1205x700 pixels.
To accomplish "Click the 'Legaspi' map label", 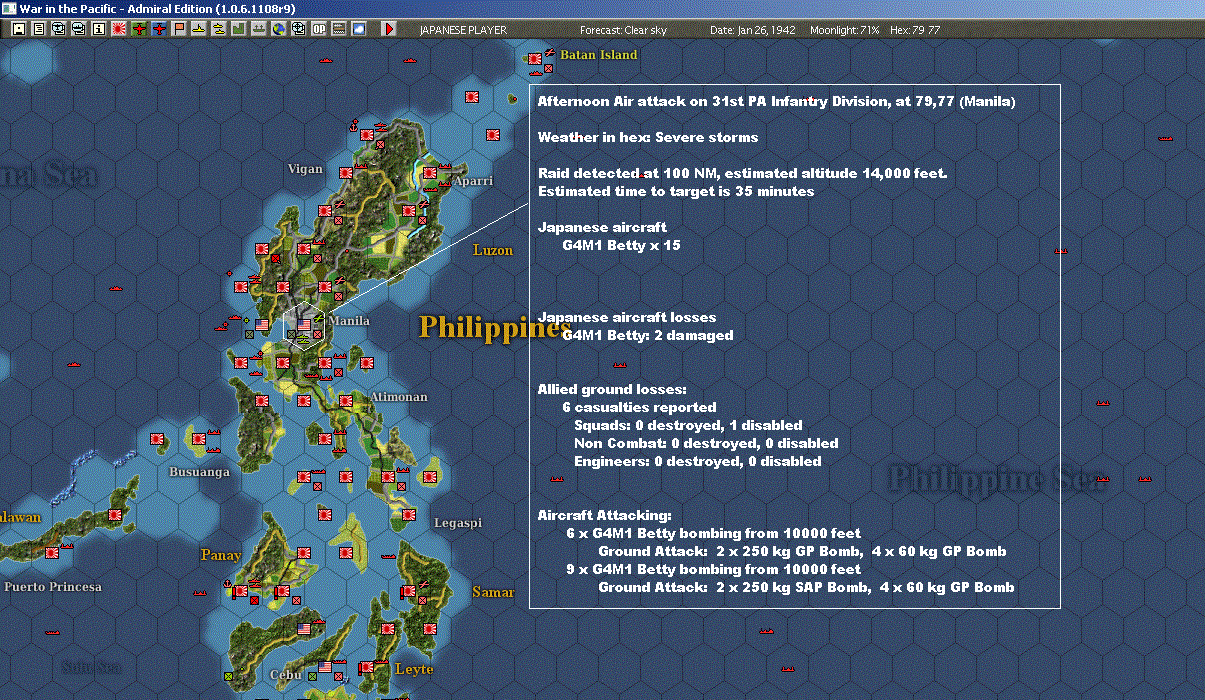I will tap(458, 523).
